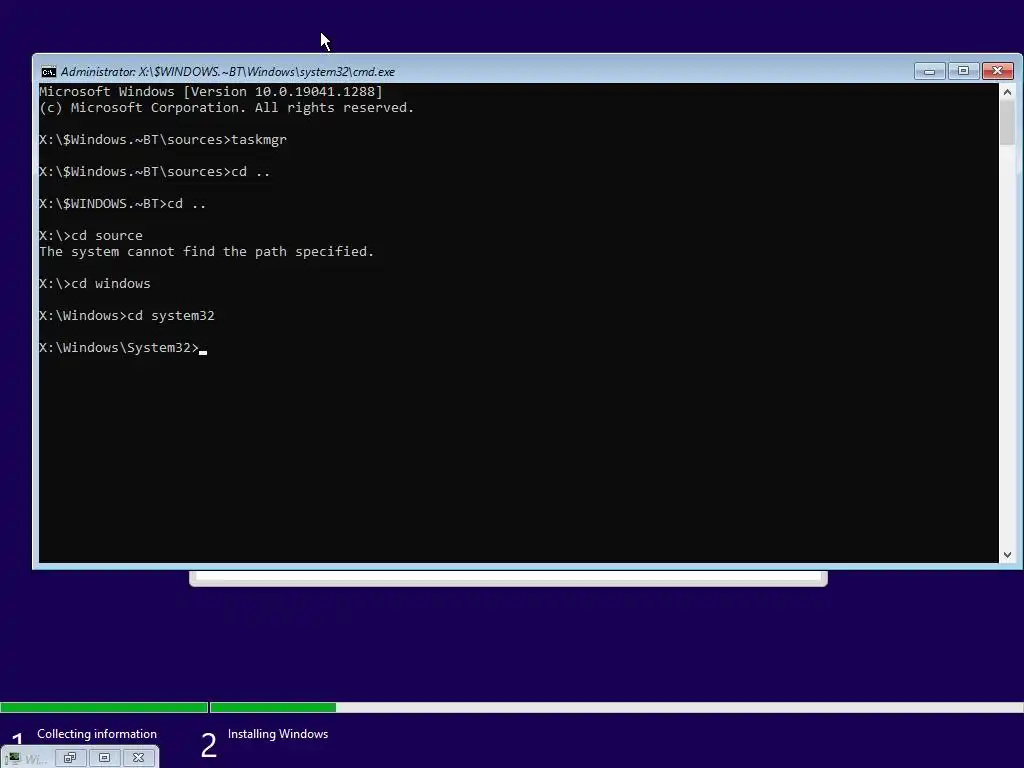1024x768 pixels.
Task: Click the cmd.exe icon in the title bar
Action: 48,72
